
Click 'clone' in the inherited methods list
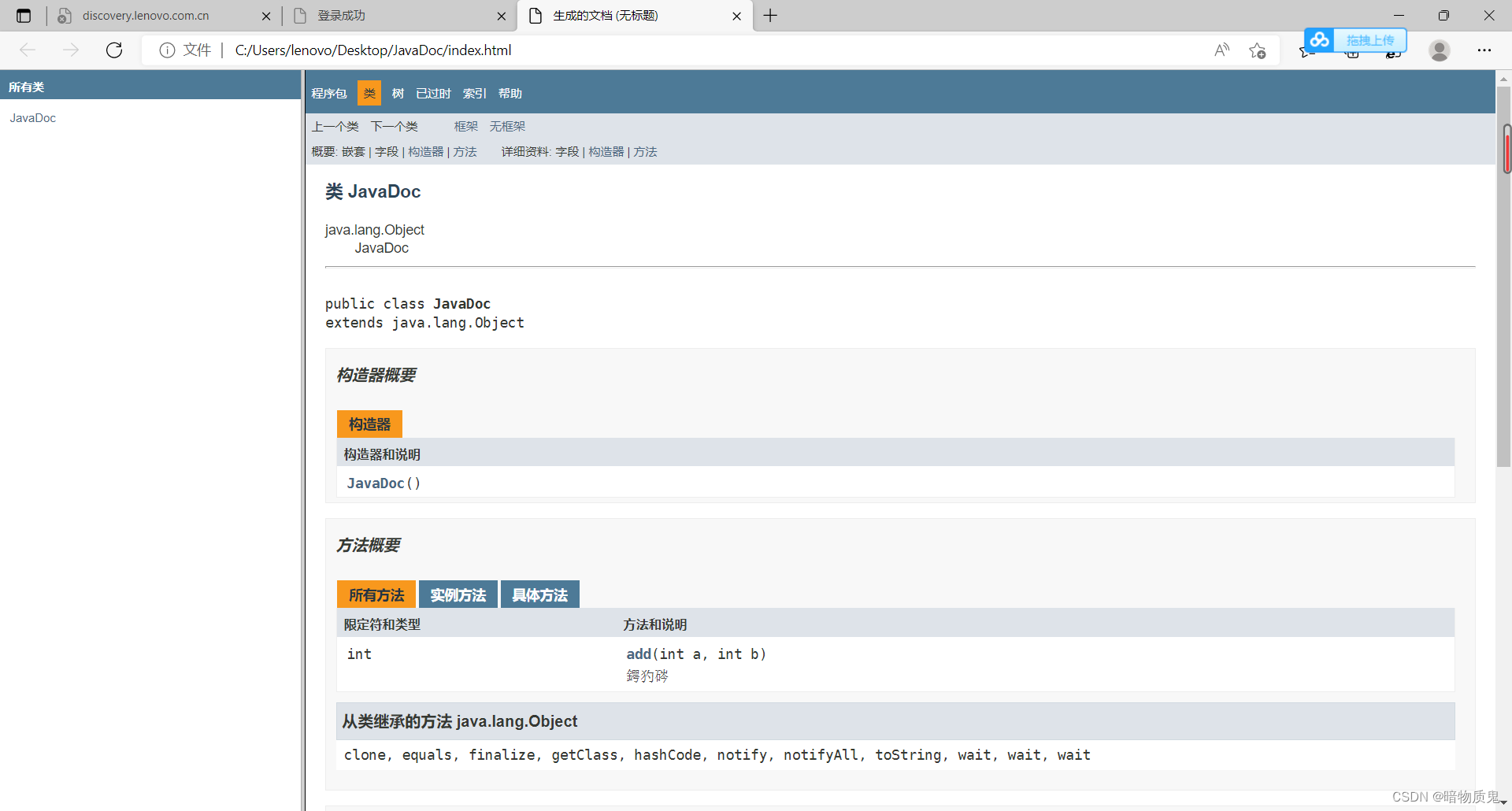coord(365,755)
